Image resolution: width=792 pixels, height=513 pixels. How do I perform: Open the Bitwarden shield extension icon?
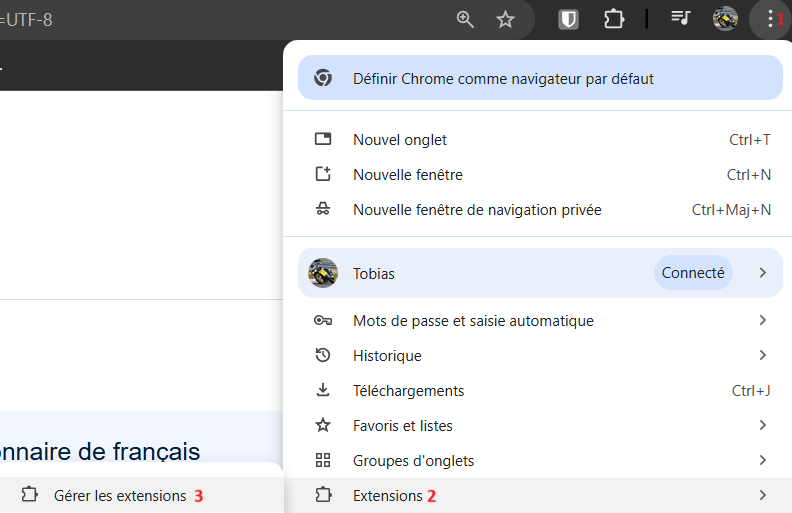(568, 20)
